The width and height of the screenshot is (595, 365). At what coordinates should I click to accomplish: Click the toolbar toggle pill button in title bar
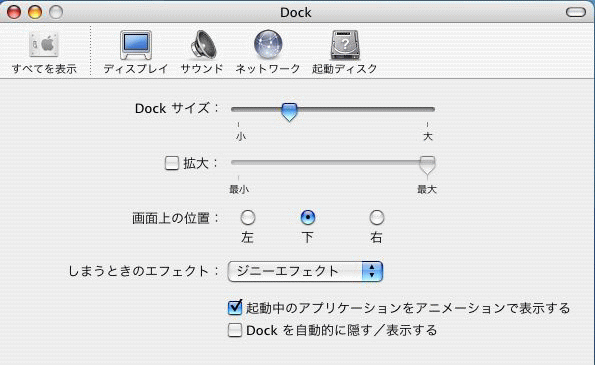(x=576, y=12)
